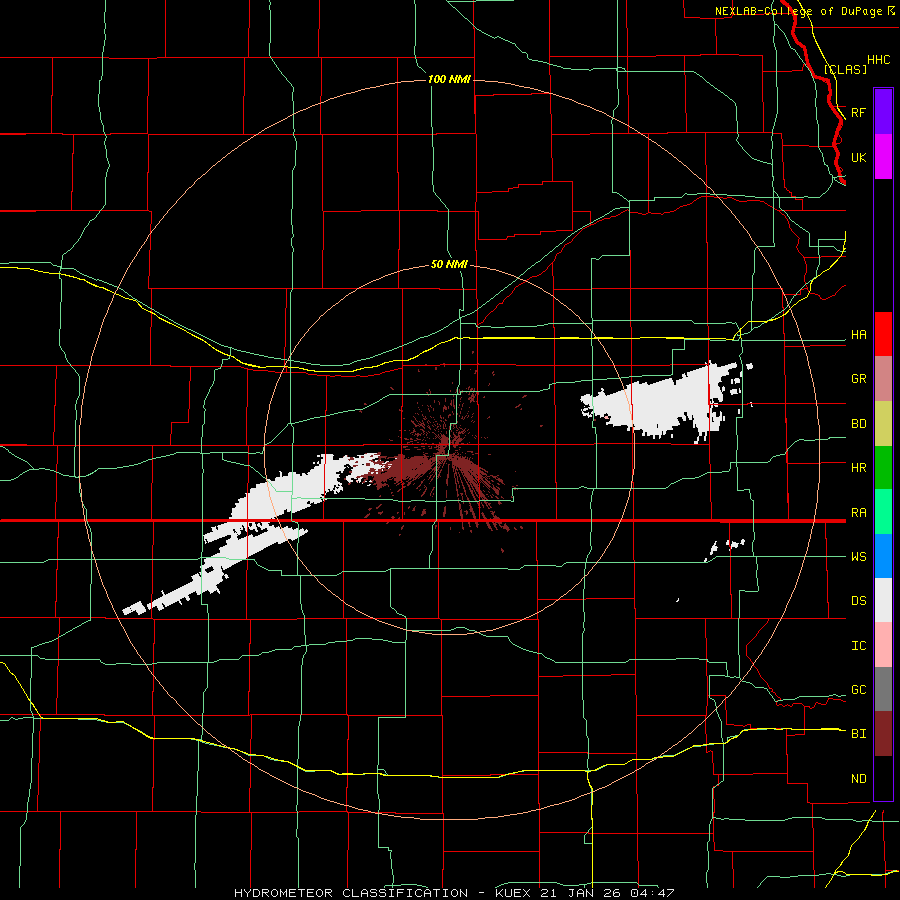Click the BI dark red legend swatch
This screenshot has height=900, width=900.
(x=883, y=734)
